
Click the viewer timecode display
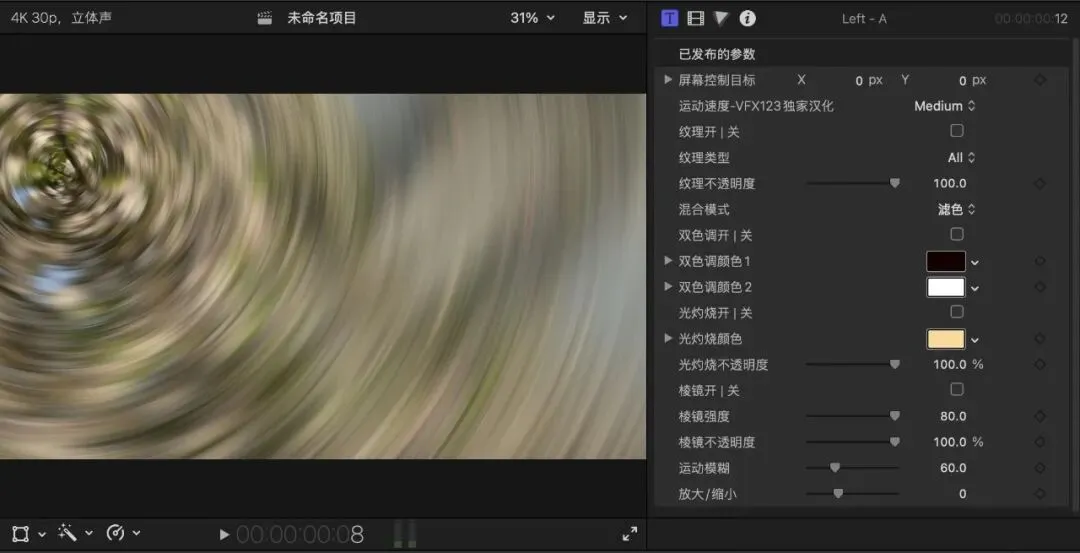pyautogui.click(x=300, y=534)
